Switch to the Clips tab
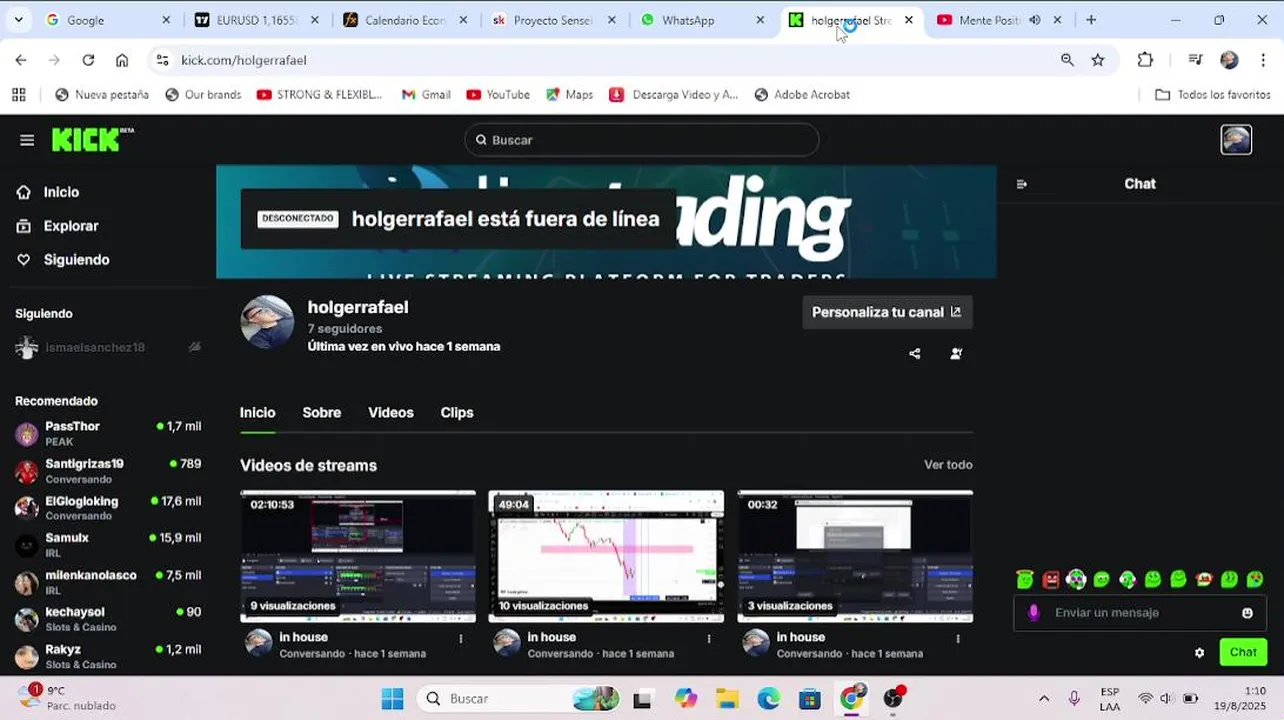Image resolution: width=1284 pixels, height=720 pixels. pyautogui.click(x=457, y=413)
